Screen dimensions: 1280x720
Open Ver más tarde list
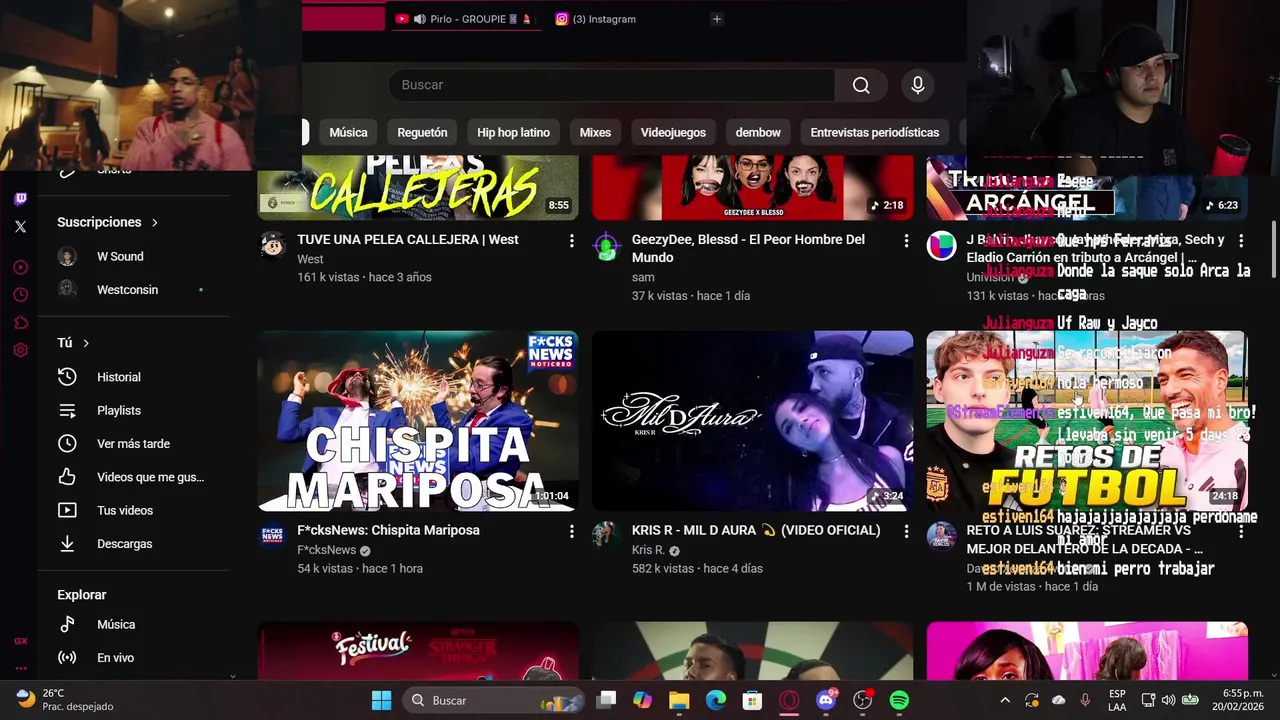(134, 443)
